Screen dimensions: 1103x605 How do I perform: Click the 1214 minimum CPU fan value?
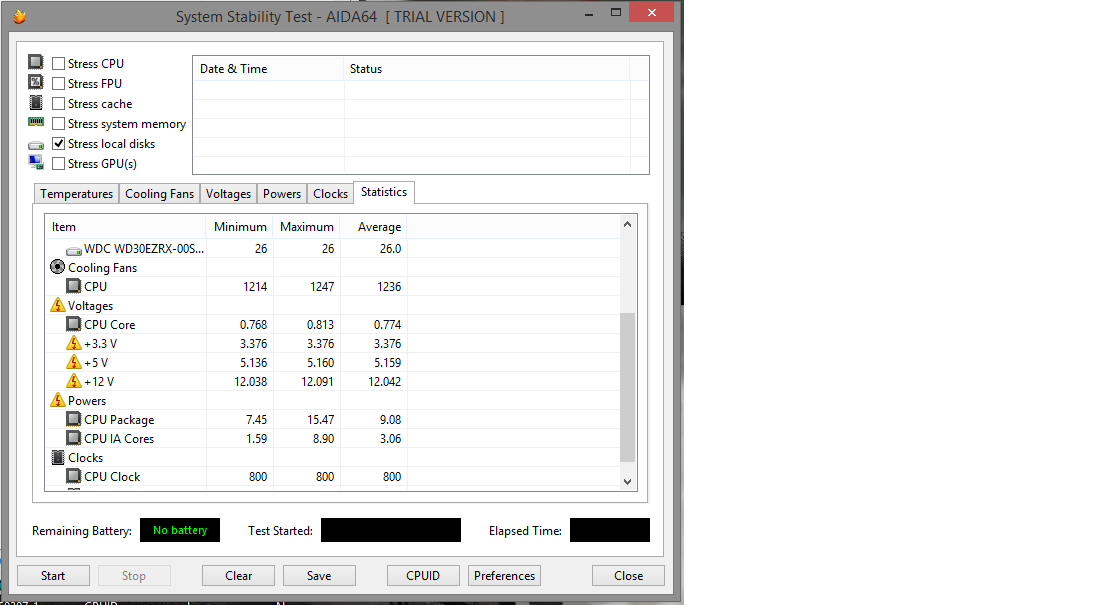pyautogui.click(x=255, y=286)
